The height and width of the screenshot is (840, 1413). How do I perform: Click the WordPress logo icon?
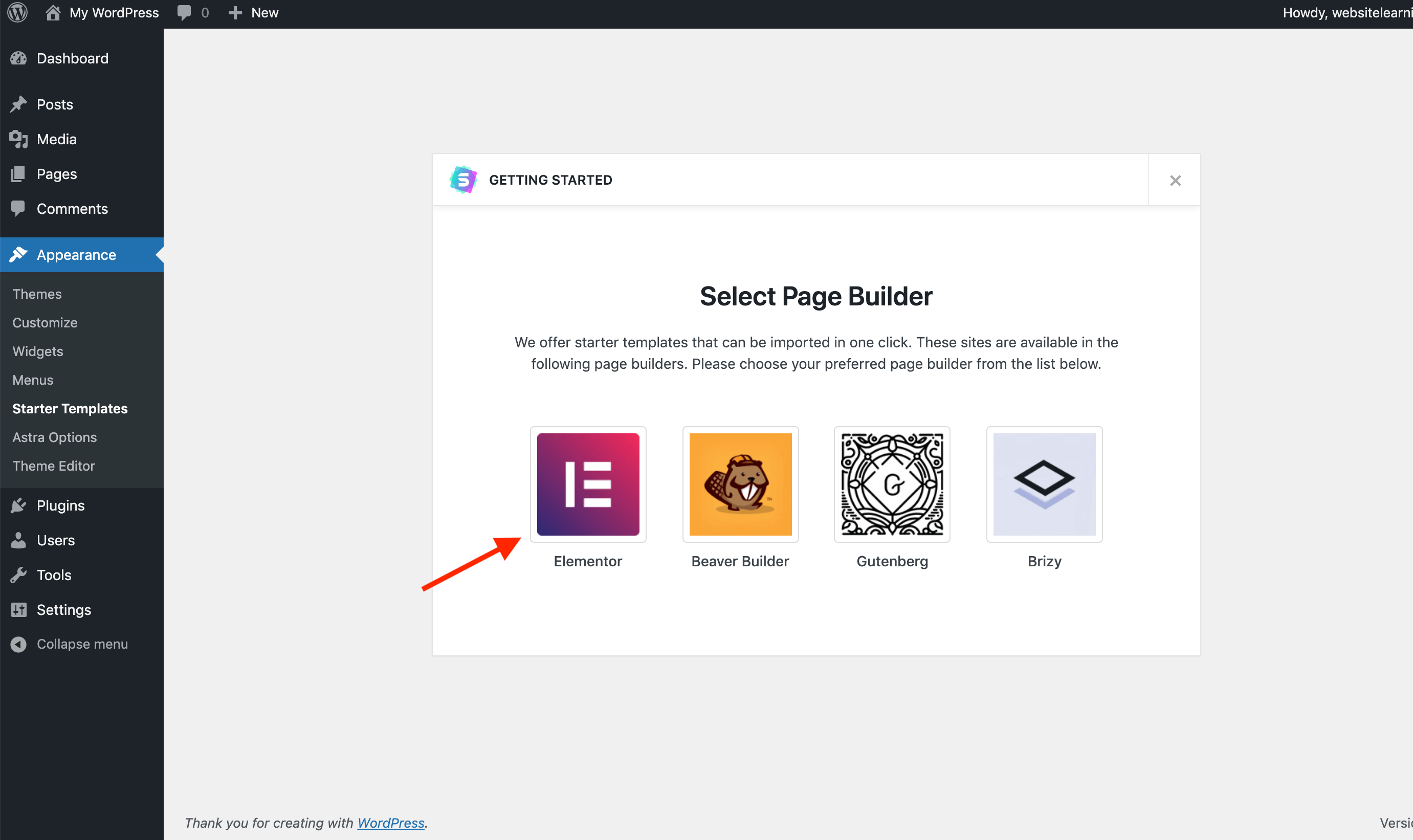[17, 13]
